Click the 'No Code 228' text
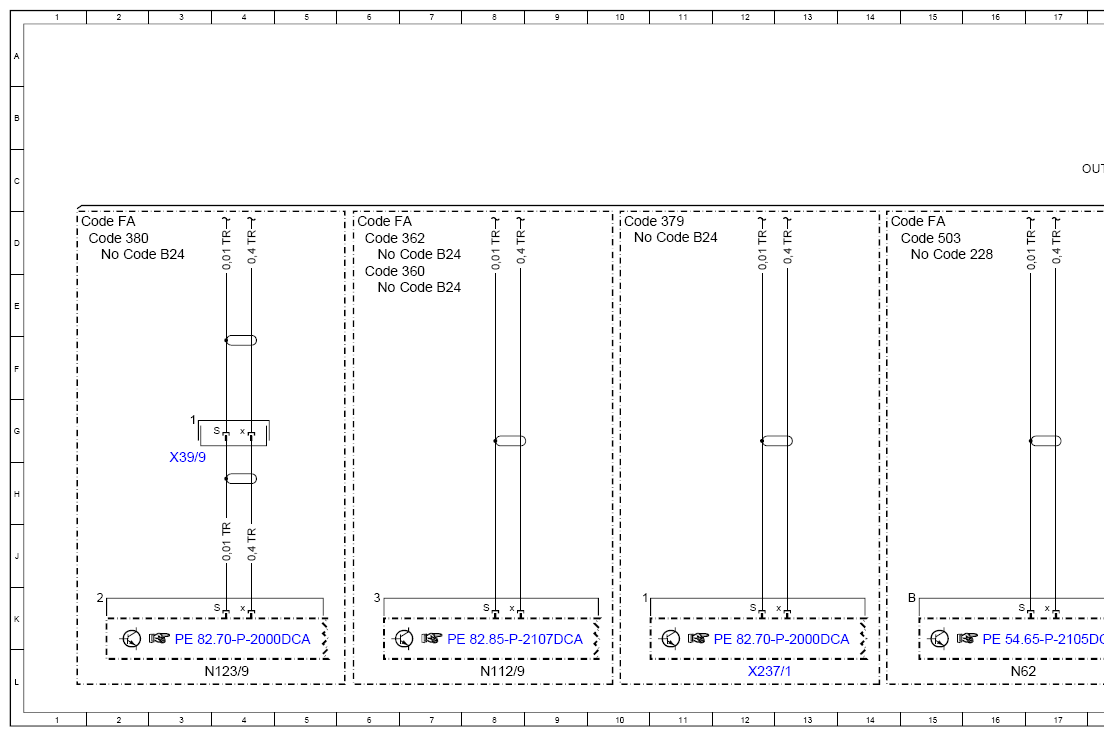1113x736 pixels. click(952, 254)
